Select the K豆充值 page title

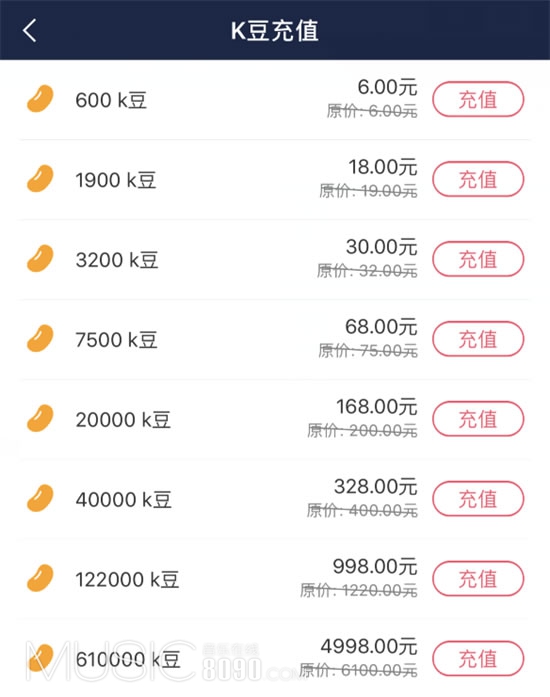point(275,31)
